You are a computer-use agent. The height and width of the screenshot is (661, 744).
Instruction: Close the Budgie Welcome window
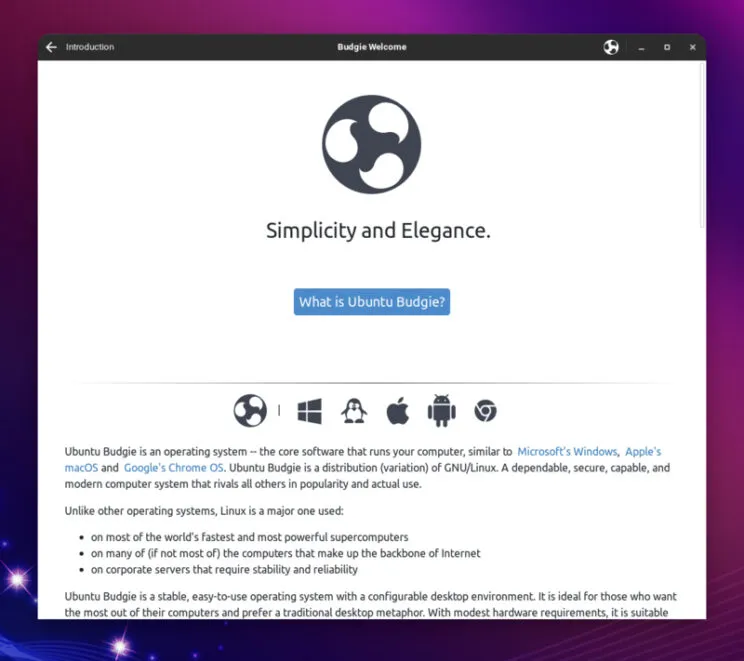click(x=691, y=47)
